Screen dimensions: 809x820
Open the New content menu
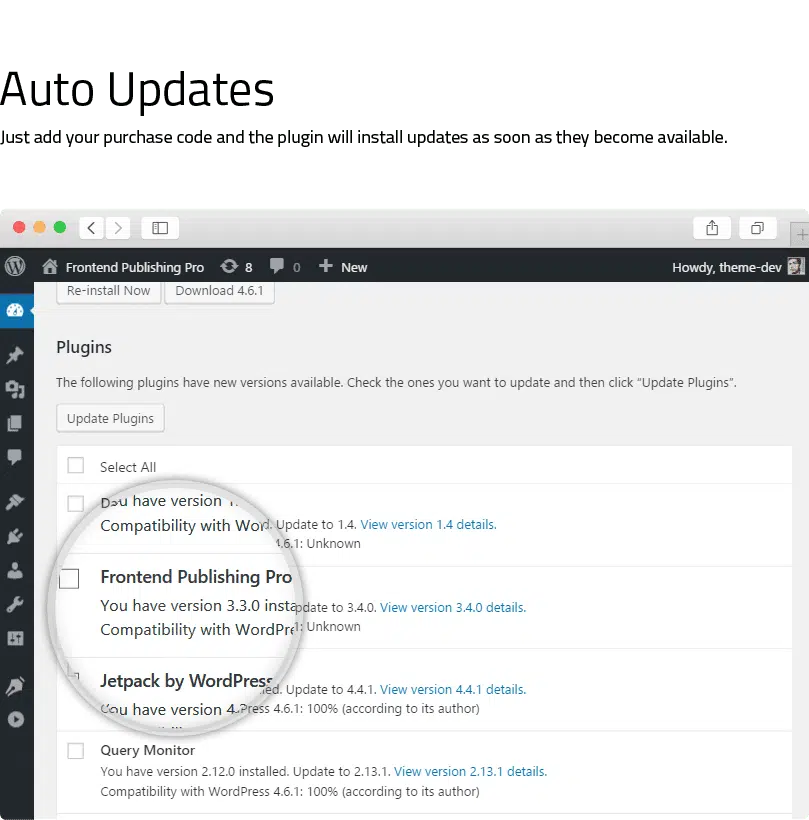343,267
